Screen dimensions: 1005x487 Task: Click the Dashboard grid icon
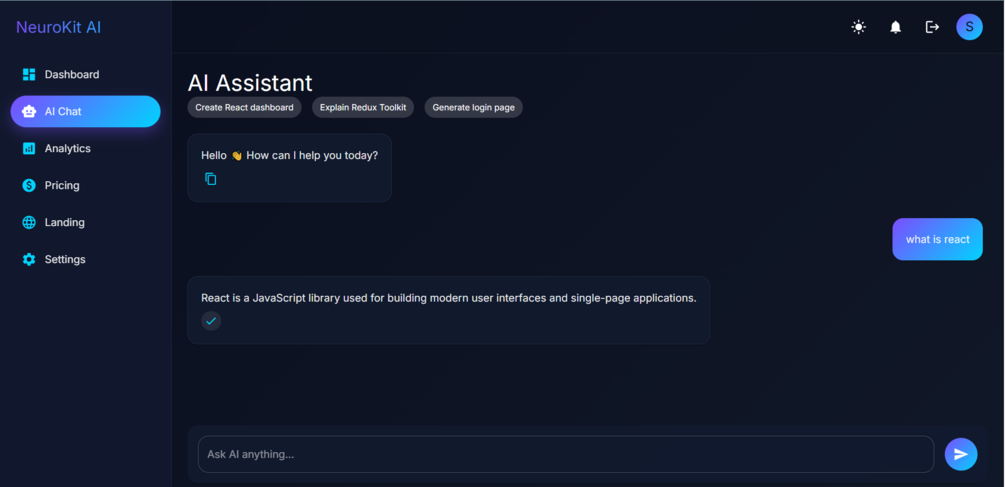click(29, 74)
